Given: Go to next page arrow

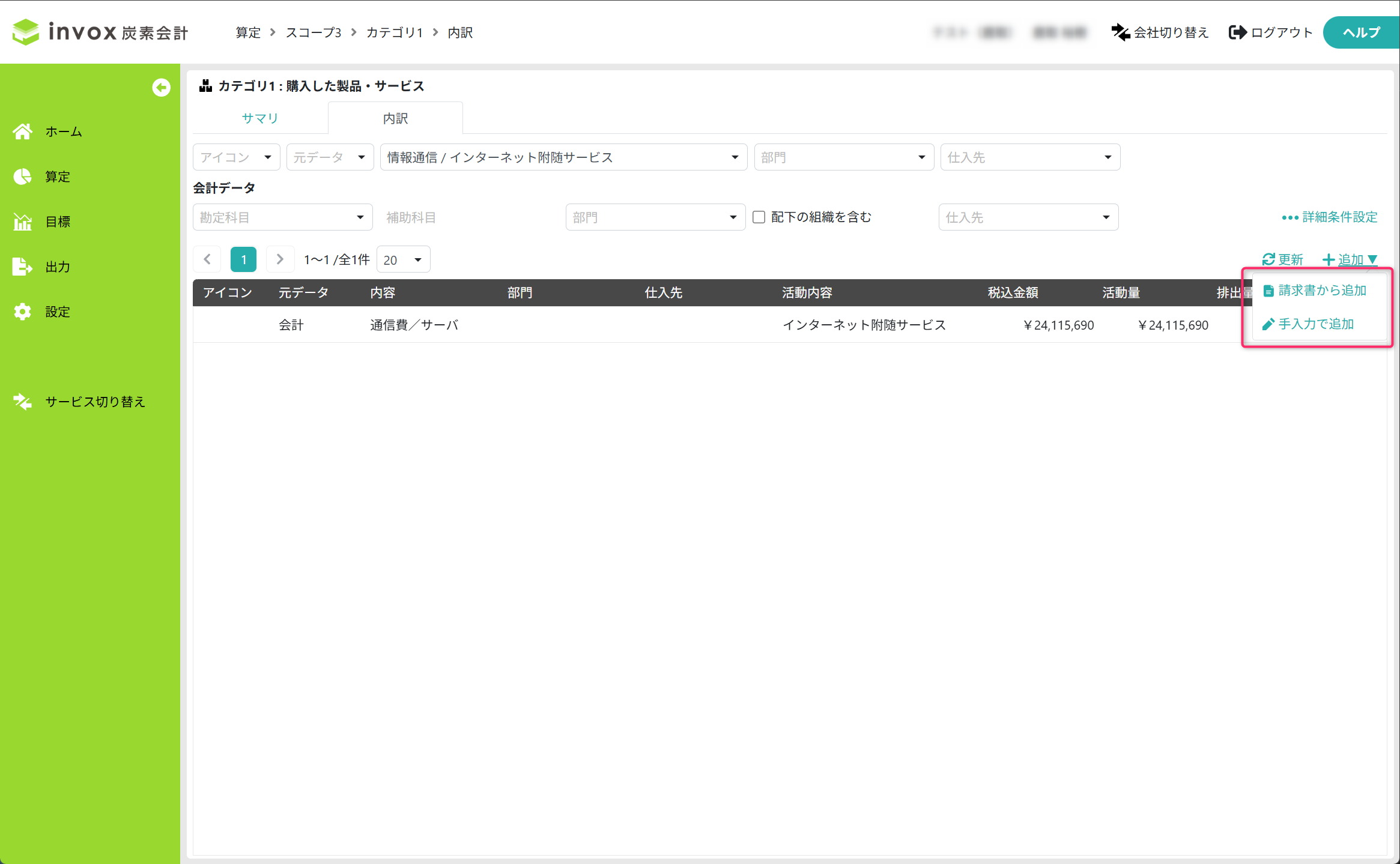Looking at the screenshot, I should point(280,259).
